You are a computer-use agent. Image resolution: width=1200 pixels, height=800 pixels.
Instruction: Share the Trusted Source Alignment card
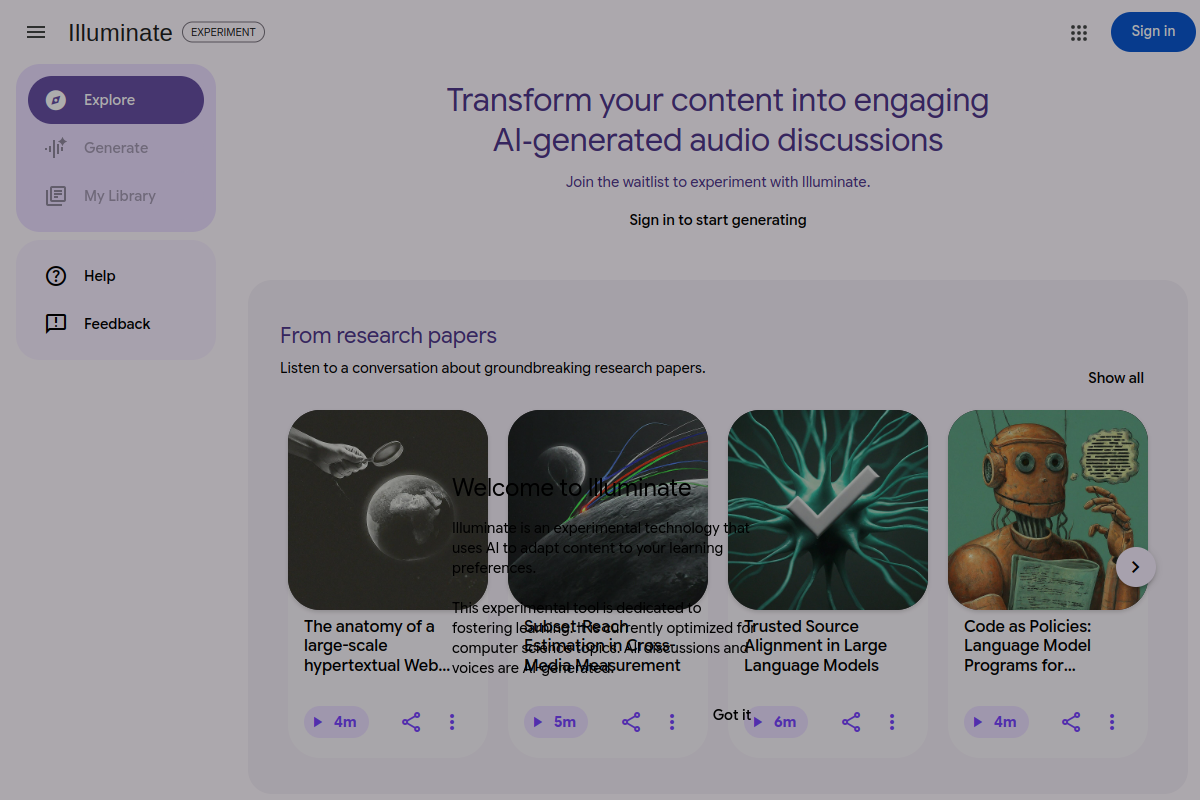pos(851,722)
